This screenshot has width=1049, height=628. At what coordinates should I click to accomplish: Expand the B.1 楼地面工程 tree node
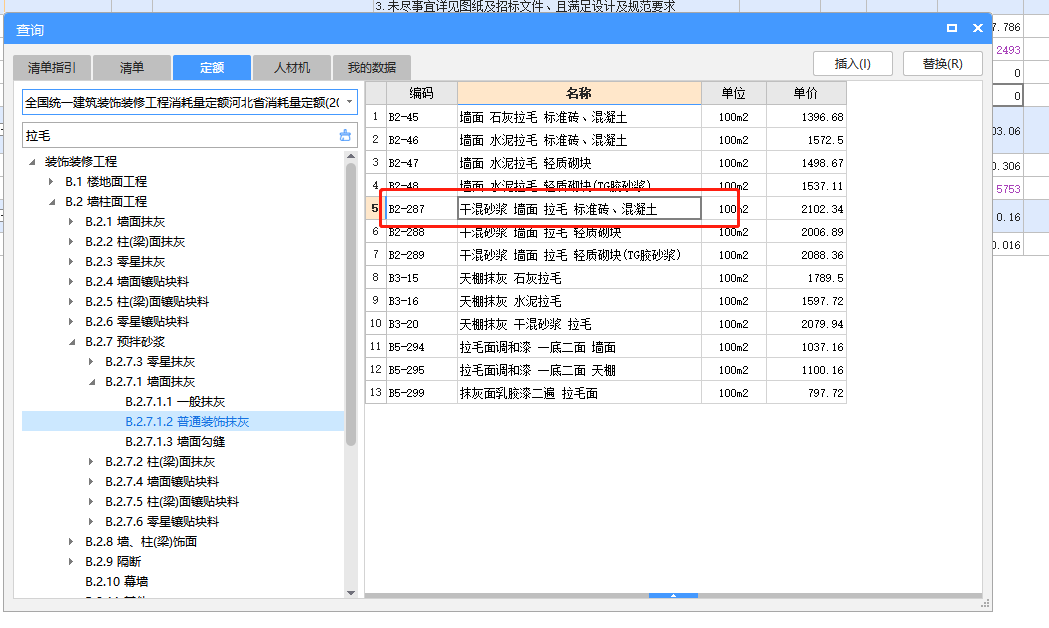point(52,182)
